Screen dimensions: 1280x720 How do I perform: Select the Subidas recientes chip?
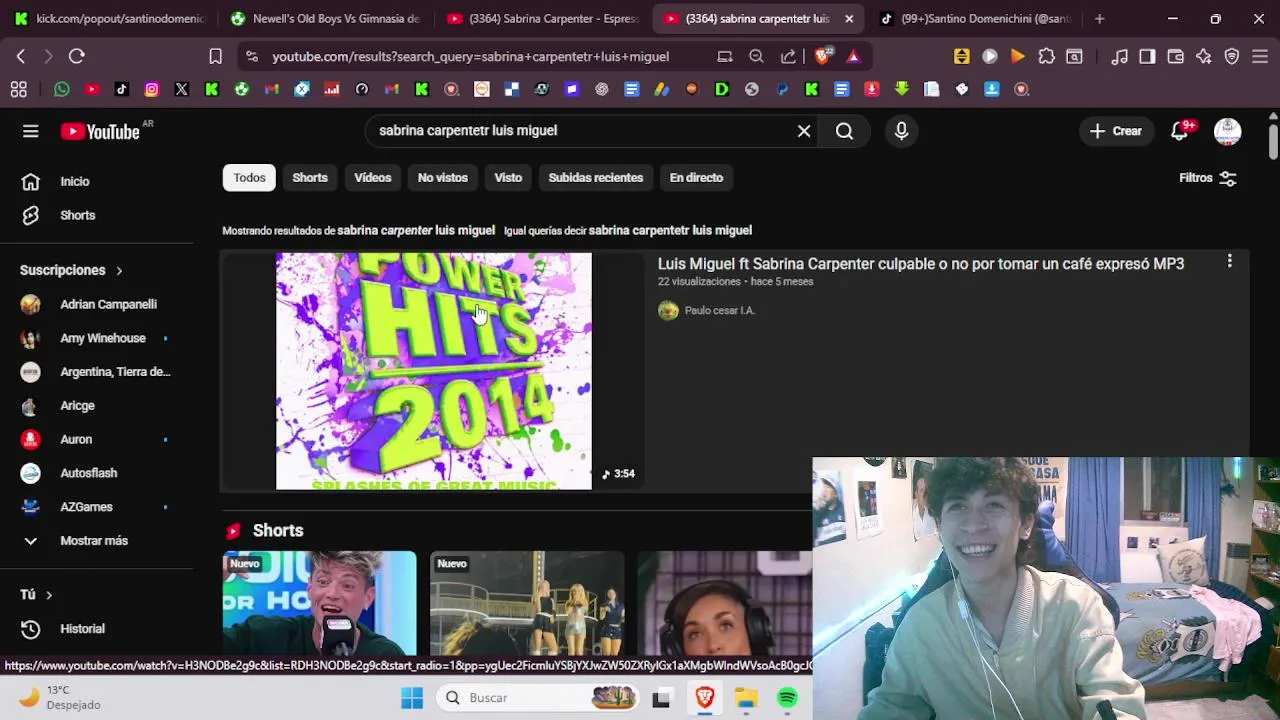596,178
